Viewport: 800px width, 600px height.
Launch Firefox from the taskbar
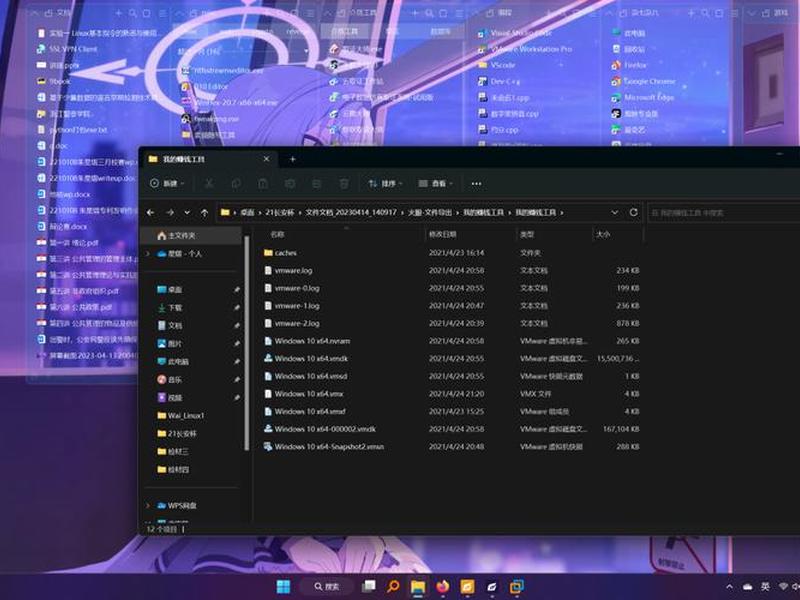[442, 587]
